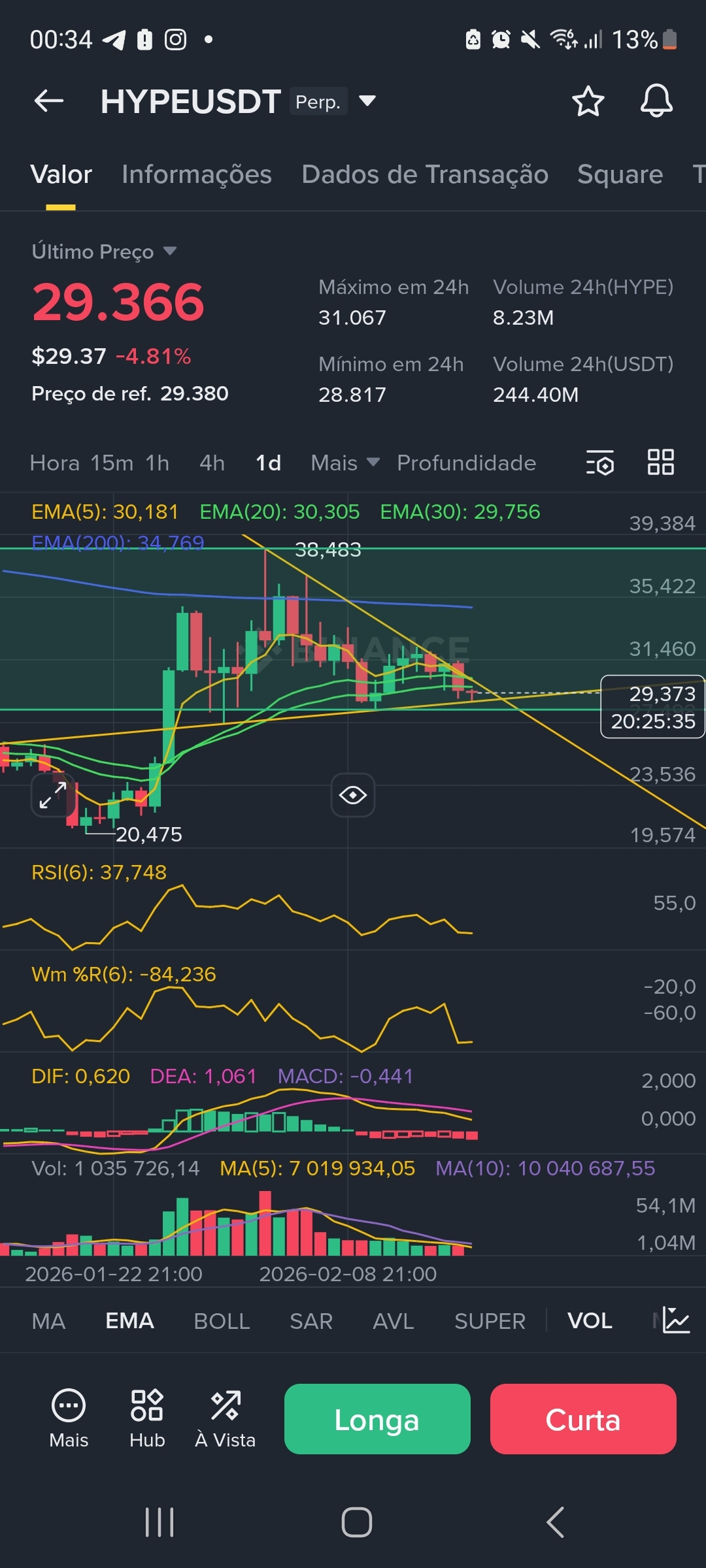Tap RSI(6): 37,748 label

99,872
